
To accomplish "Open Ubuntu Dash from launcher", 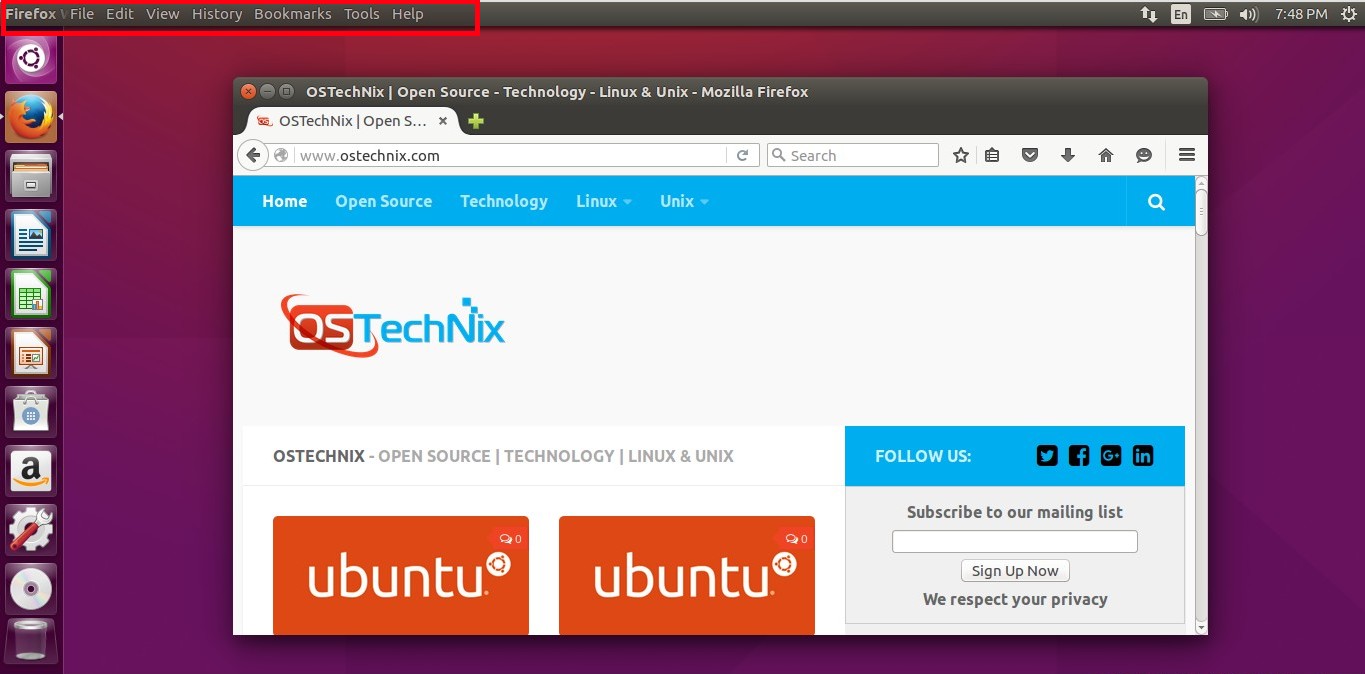I will click(x=31, y=59).
